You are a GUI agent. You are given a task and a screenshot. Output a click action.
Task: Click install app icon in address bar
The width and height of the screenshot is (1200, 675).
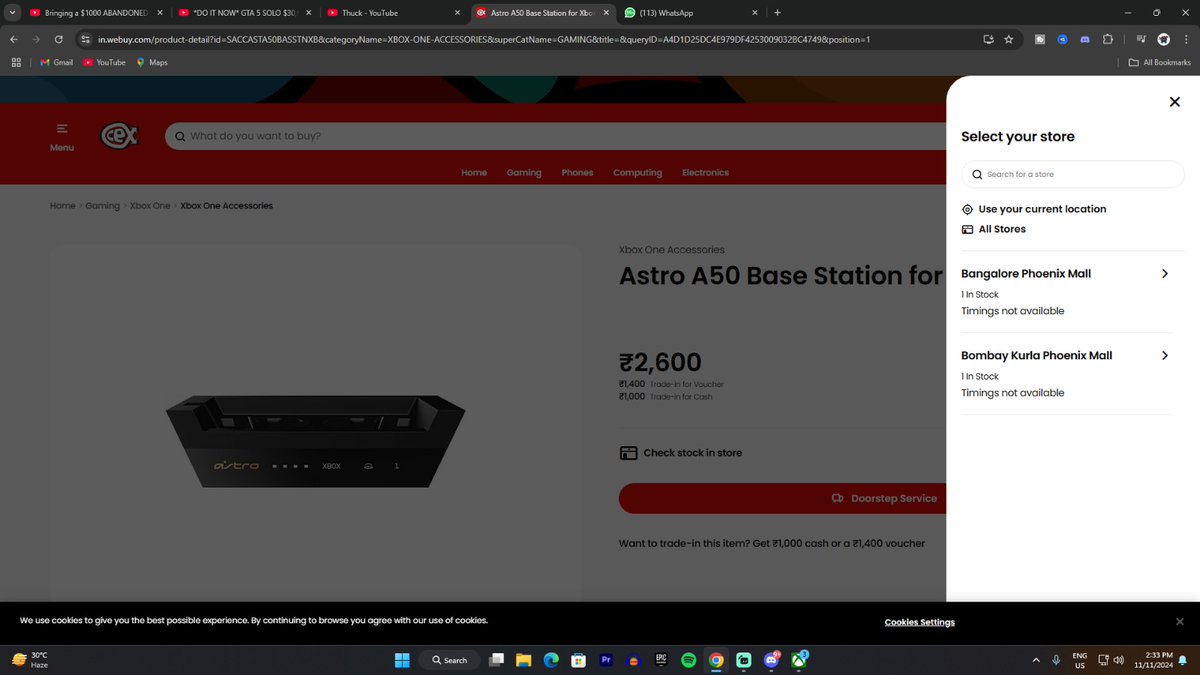coord(988,39)
